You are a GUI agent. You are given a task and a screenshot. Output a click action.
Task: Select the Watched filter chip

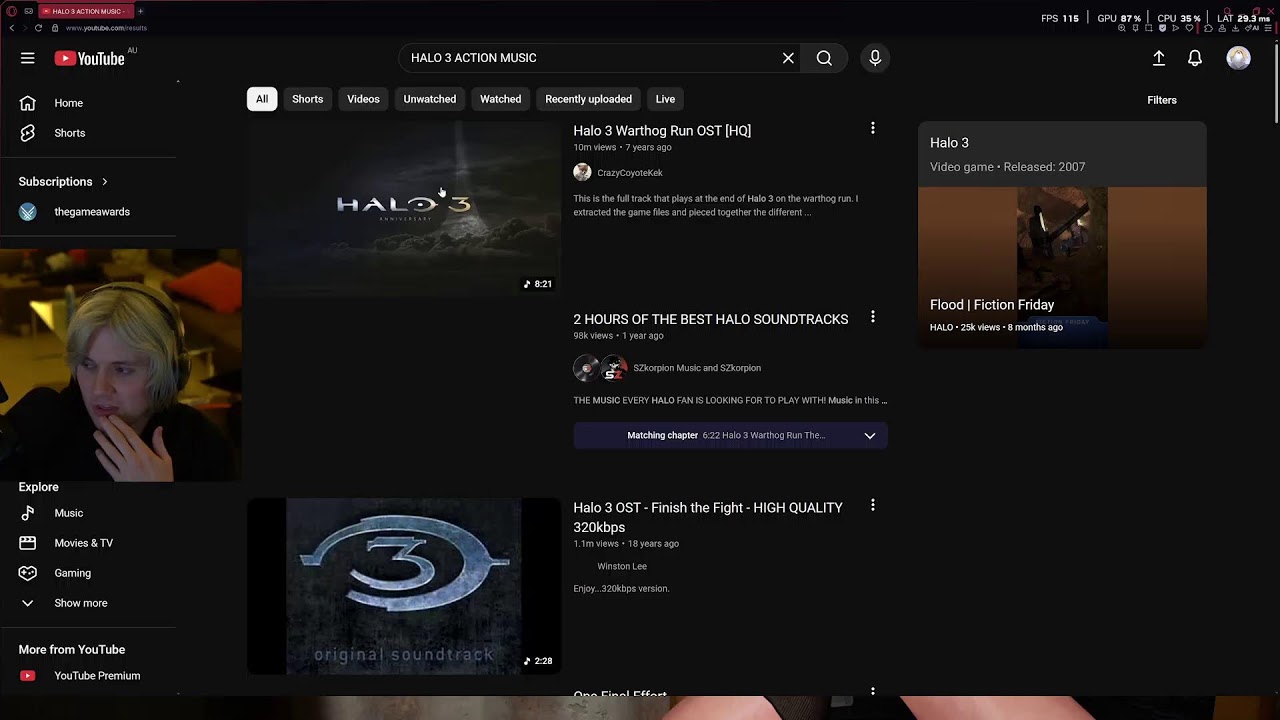(500, 99)
